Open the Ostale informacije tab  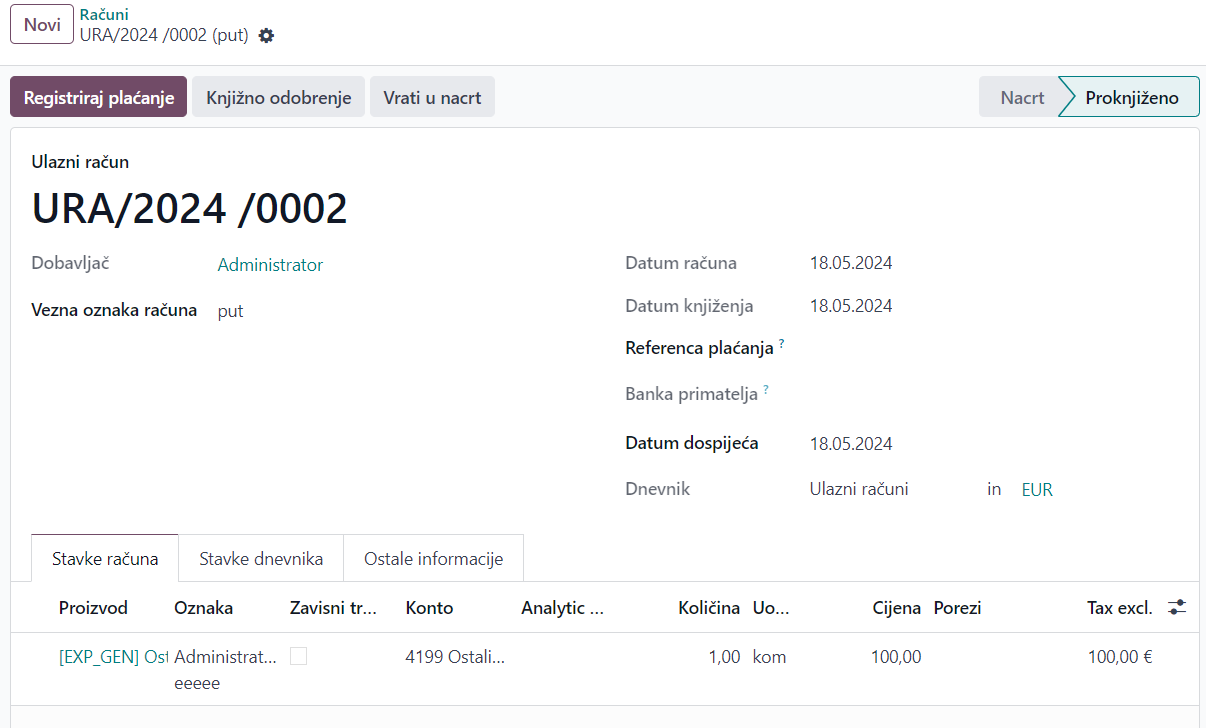pos(433,559)
